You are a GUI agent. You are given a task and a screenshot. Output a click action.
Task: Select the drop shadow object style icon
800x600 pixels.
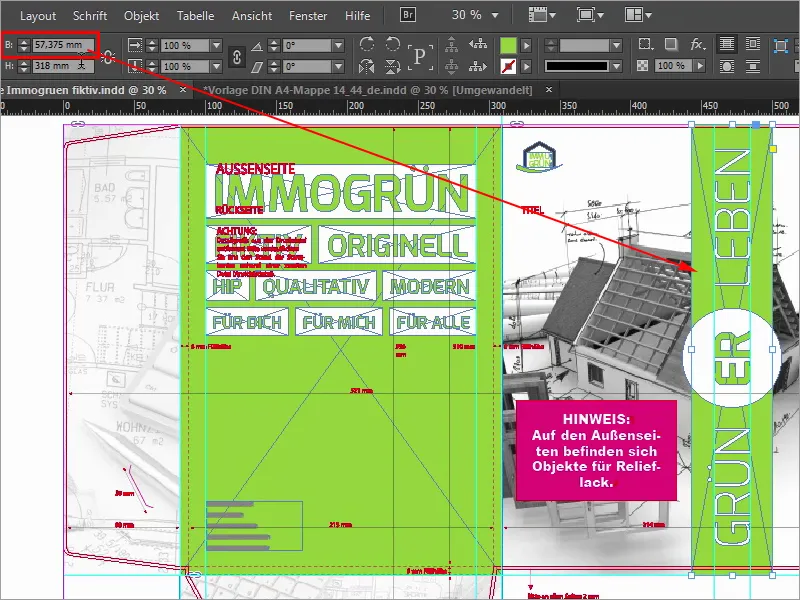tap(672, 45)
